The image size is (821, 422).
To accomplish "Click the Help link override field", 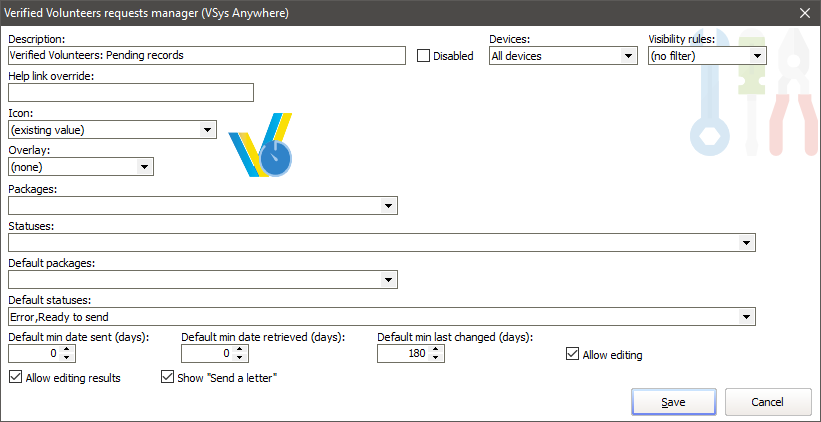I will coord(130,93).
